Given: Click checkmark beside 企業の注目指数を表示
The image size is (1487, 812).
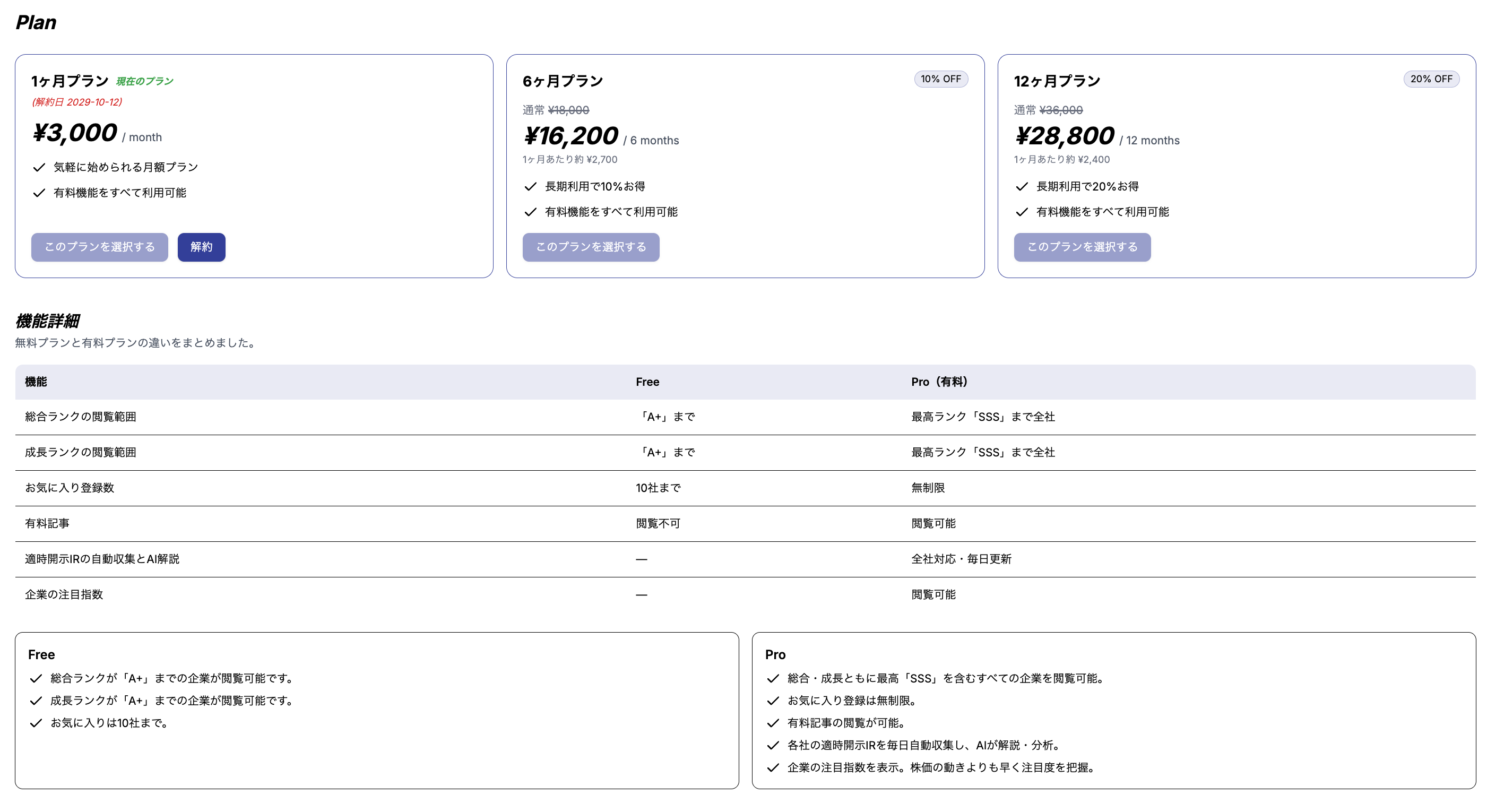Looking at the screenshot, I should coord(773,767).
